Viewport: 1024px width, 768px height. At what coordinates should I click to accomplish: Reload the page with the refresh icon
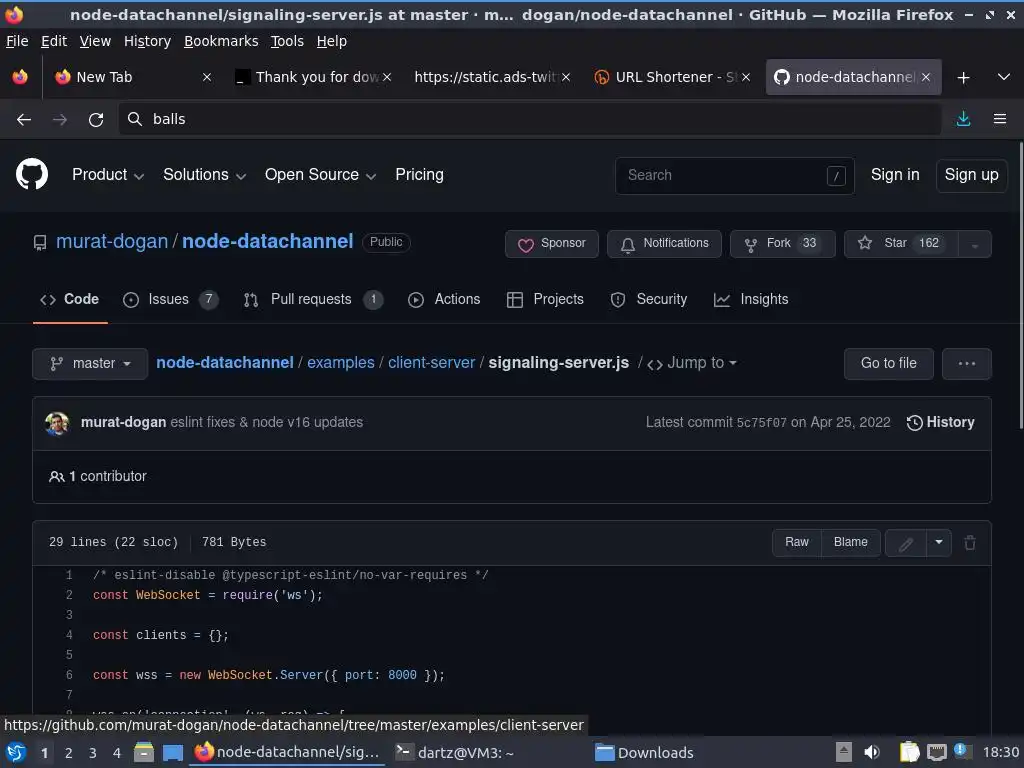pyautogui.click(x=96, y=120)
